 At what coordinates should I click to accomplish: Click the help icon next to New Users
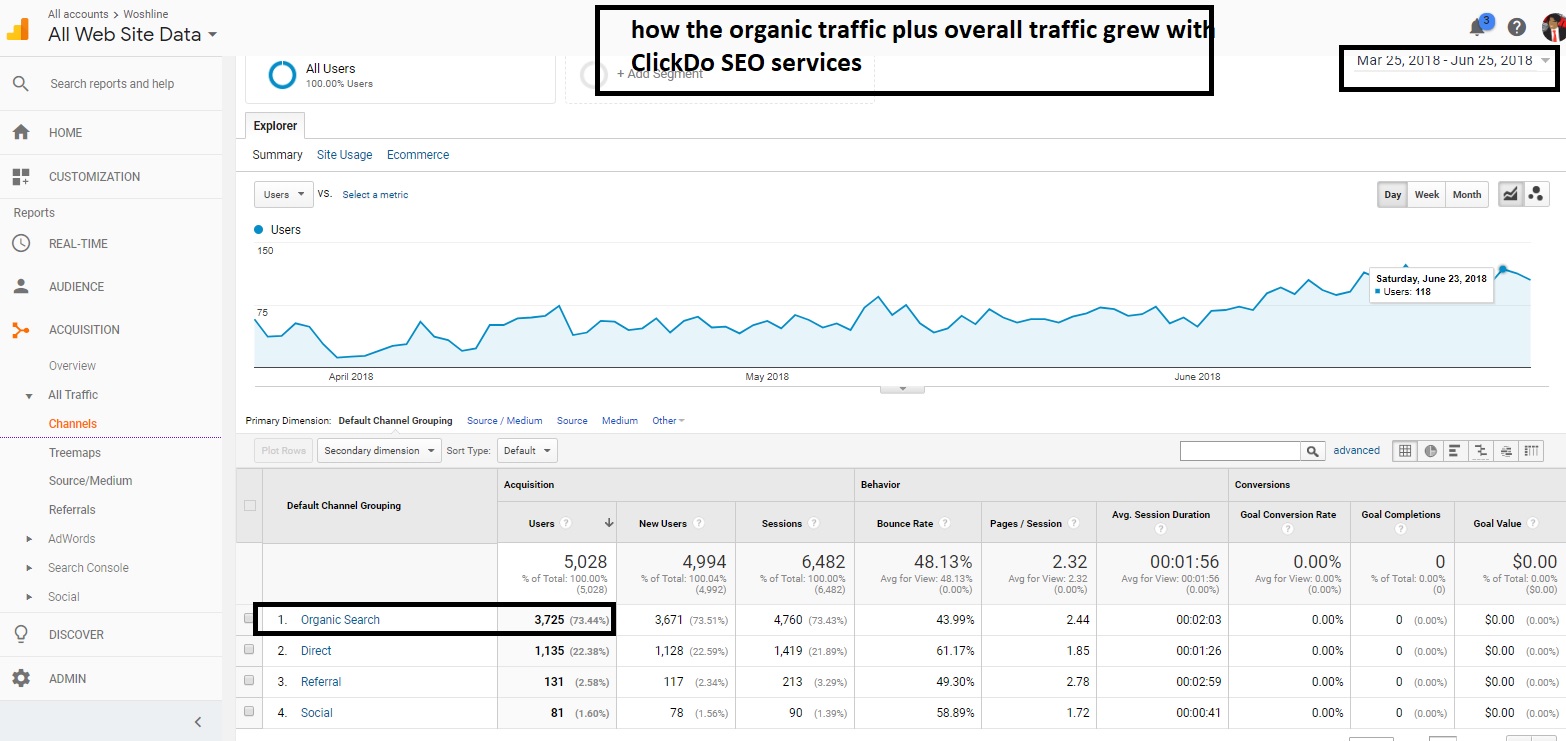(698, 523)
